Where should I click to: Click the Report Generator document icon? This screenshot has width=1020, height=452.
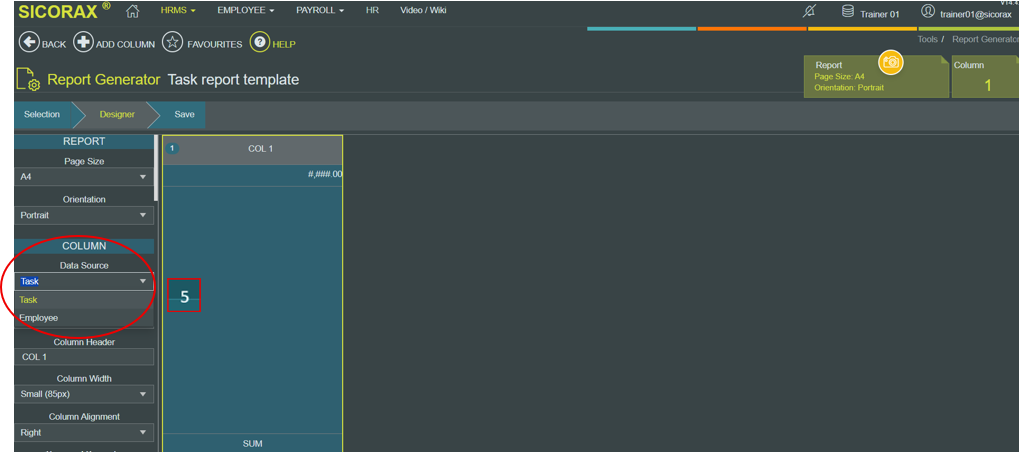pyautogui.click(x=28, y=81)
